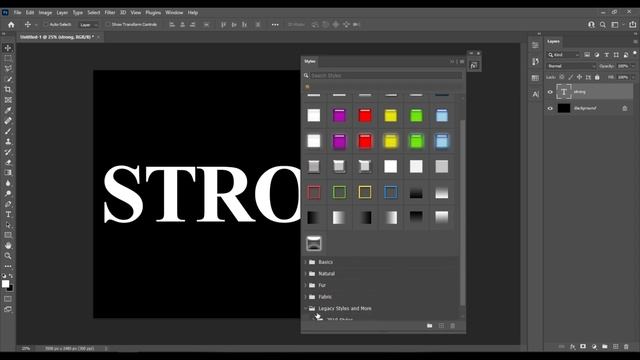
Task: Open the Filter menu
Action: 109,13
